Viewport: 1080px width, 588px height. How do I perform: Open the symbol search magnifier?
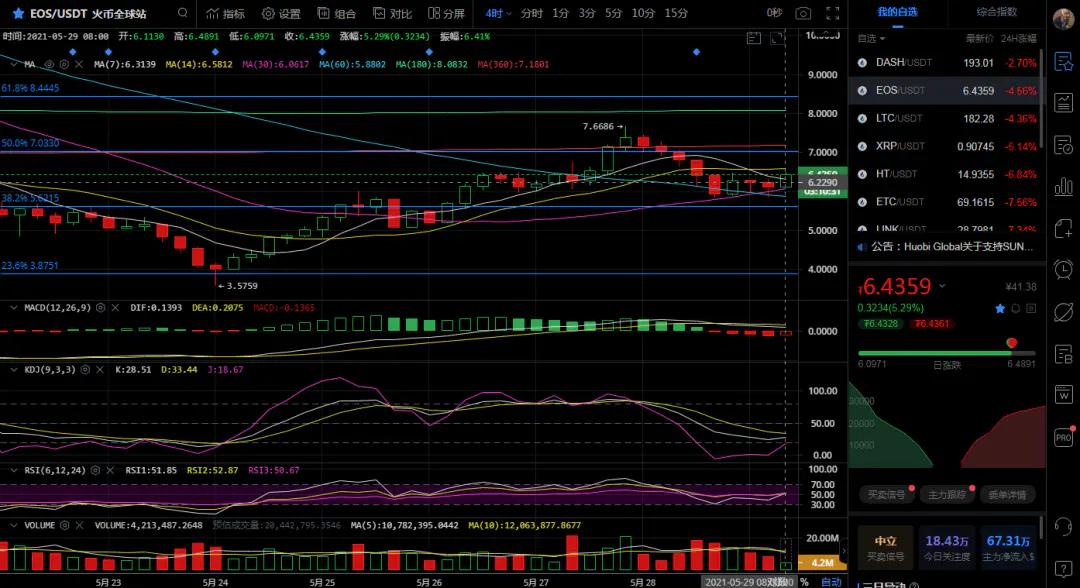coord(183,12)
